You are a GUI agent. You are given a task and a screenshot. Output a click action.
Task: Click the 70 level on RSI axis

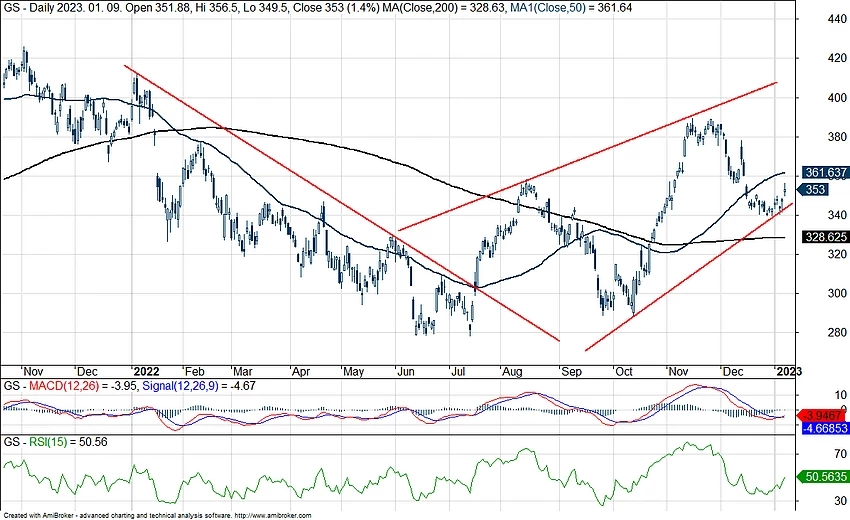click(841, 453)
